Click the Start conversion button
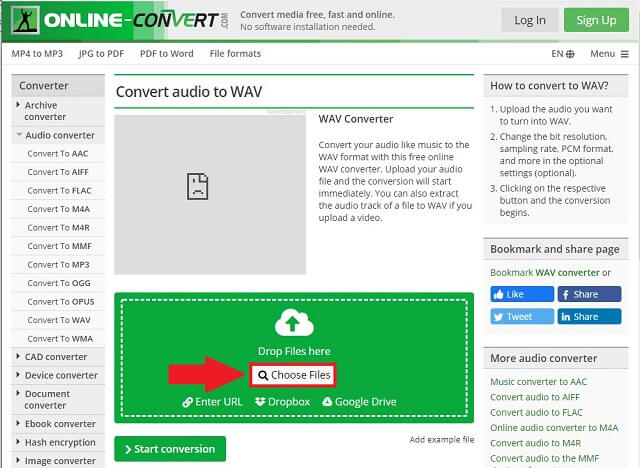 pyautogui.click(x=170, y=449)
